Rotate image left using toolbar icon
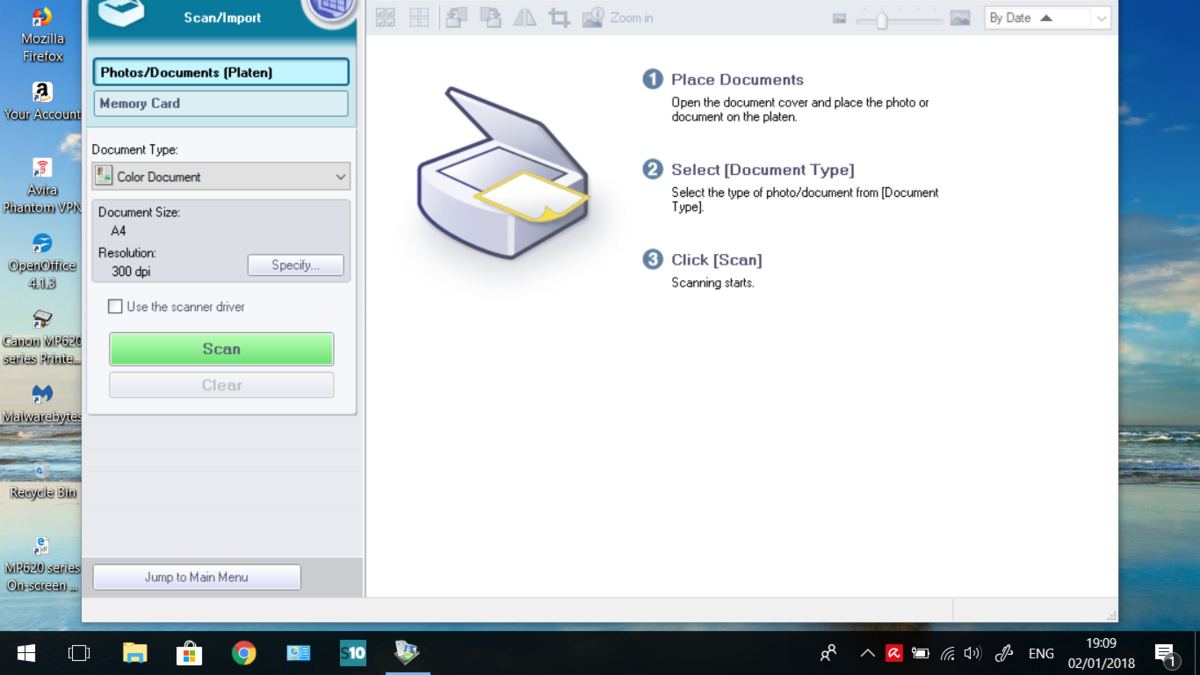The image size is (1200, 675). click(456, 18)
